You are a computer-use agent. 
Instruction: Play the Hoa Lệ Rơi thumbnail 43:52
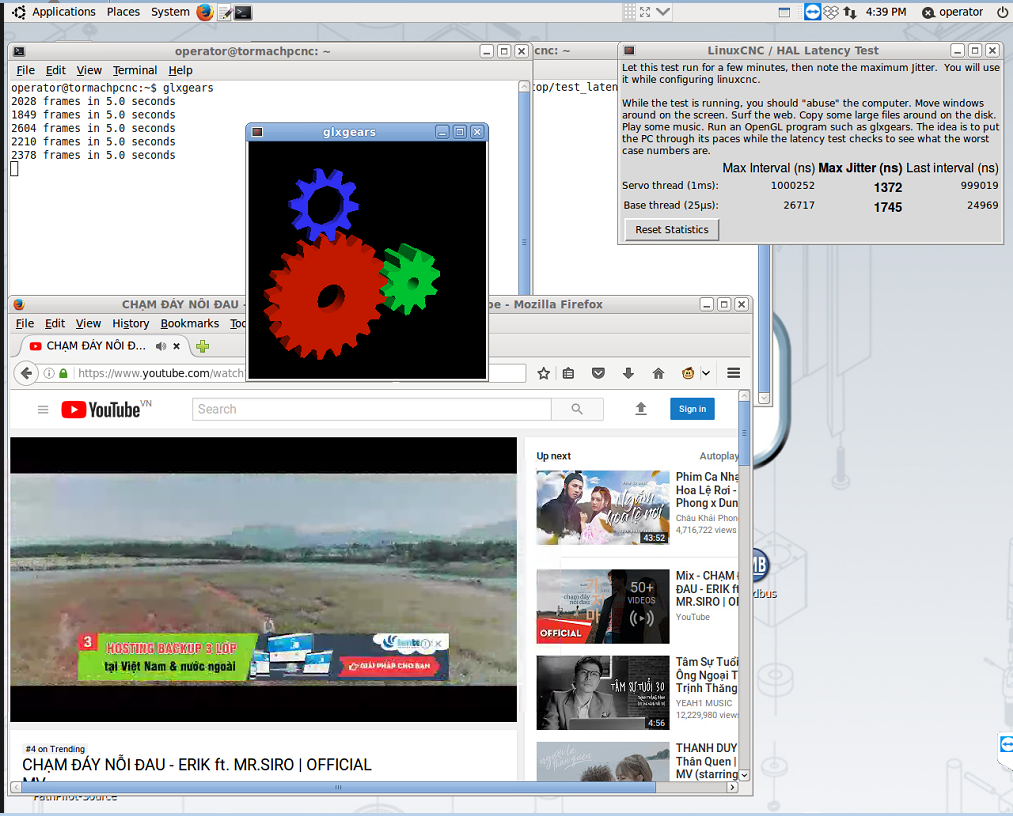click(603, 507)
